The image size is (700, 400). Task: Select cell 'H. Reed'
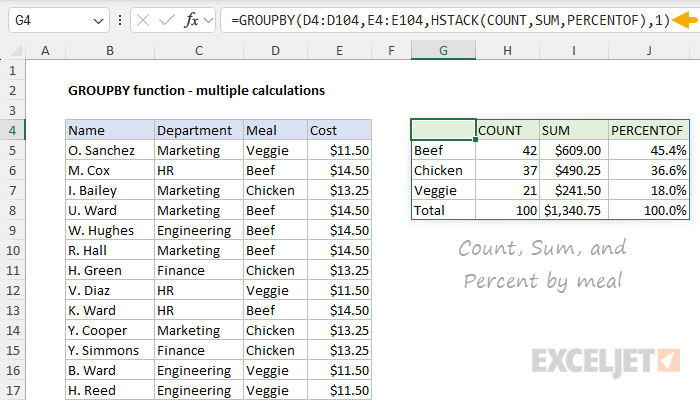[x=110, y=391]
